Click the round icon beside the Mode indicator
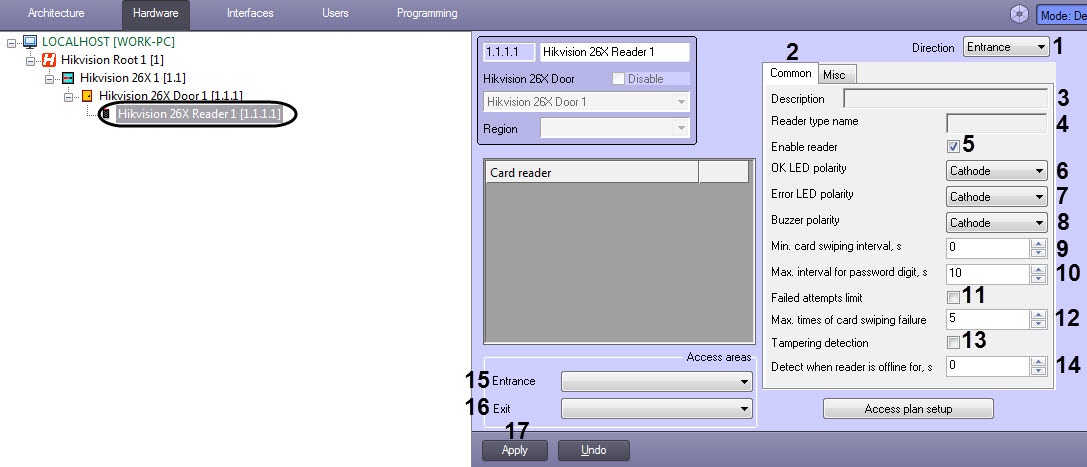The image size is (1087, 467). 1019,14
